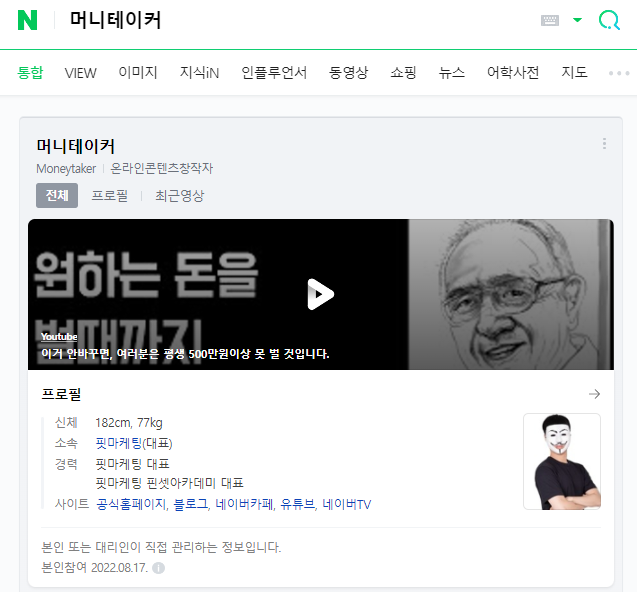Open the 유튜브 site link
Image resolution: width=637 pixels, height=592 pixels.
point(297,504)
